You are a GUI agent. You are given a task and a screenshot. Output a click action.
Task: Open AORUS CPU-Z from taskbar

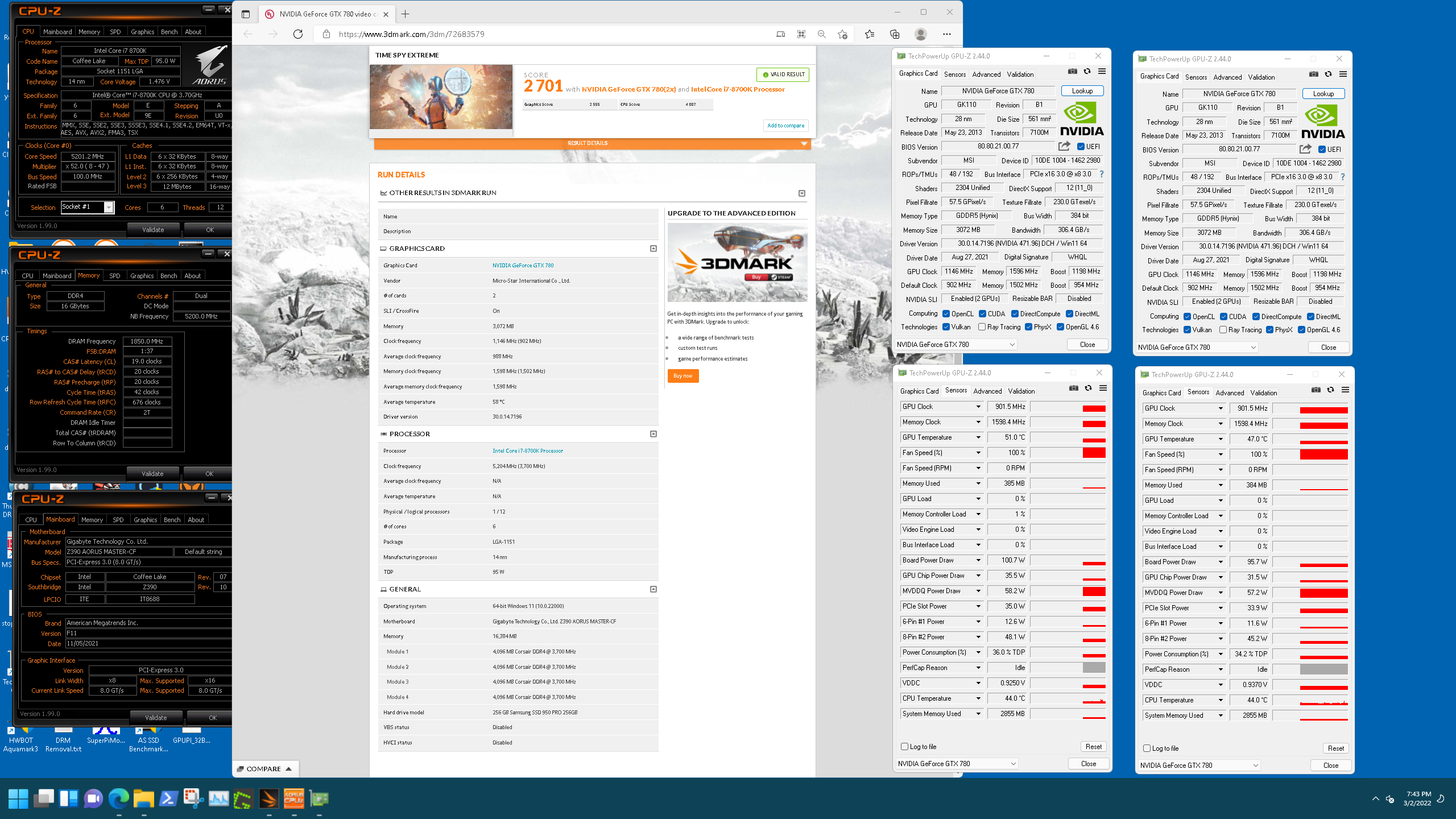click(x=294, y=799)
